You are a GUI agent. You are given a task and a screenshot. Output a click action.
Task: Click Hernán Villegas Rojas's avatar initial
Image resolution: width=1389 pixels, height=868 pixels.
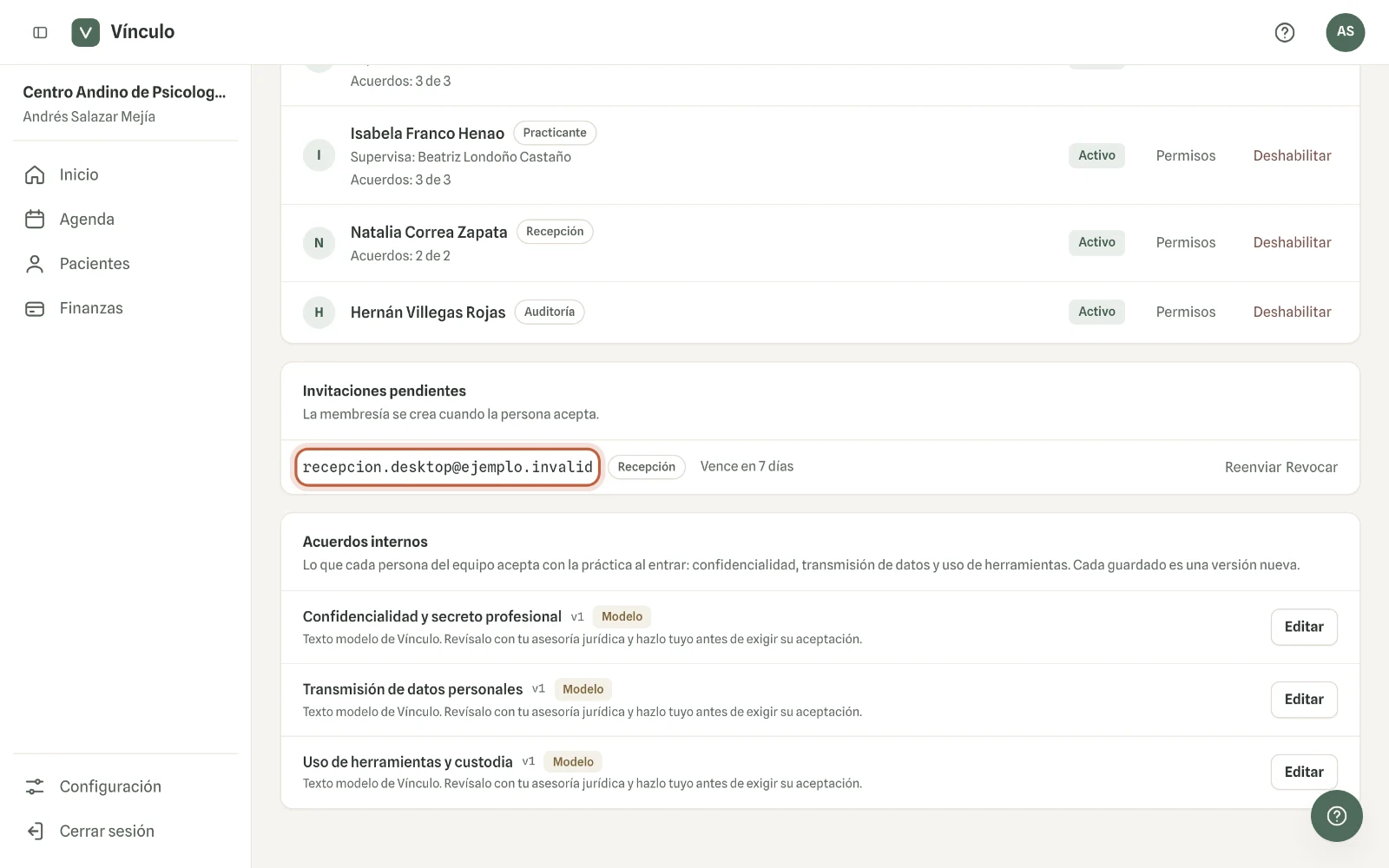[x=319, y=312]
